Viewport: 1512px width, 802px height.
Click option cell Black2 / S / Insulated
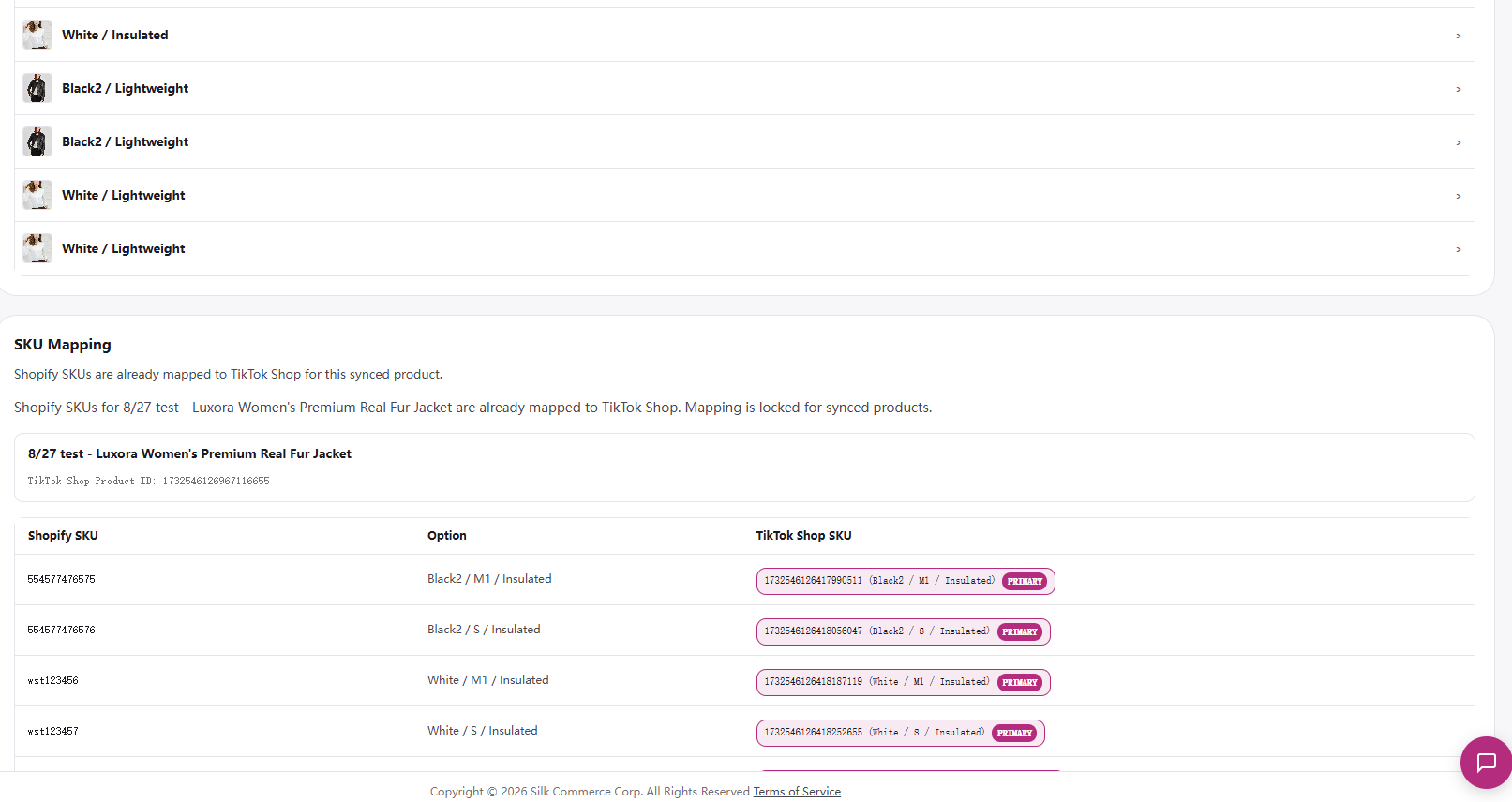484,630
